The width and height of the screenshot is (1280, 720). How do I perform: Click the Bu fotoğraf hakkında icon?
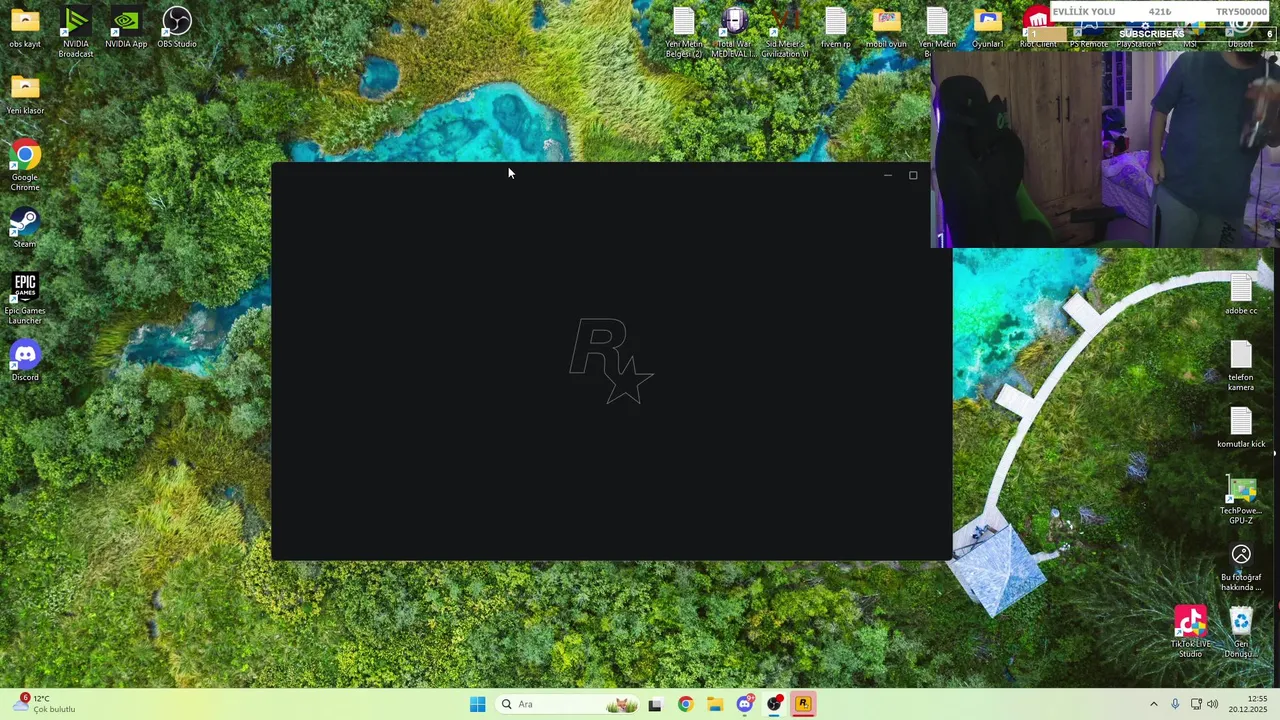coord(1241,566)
